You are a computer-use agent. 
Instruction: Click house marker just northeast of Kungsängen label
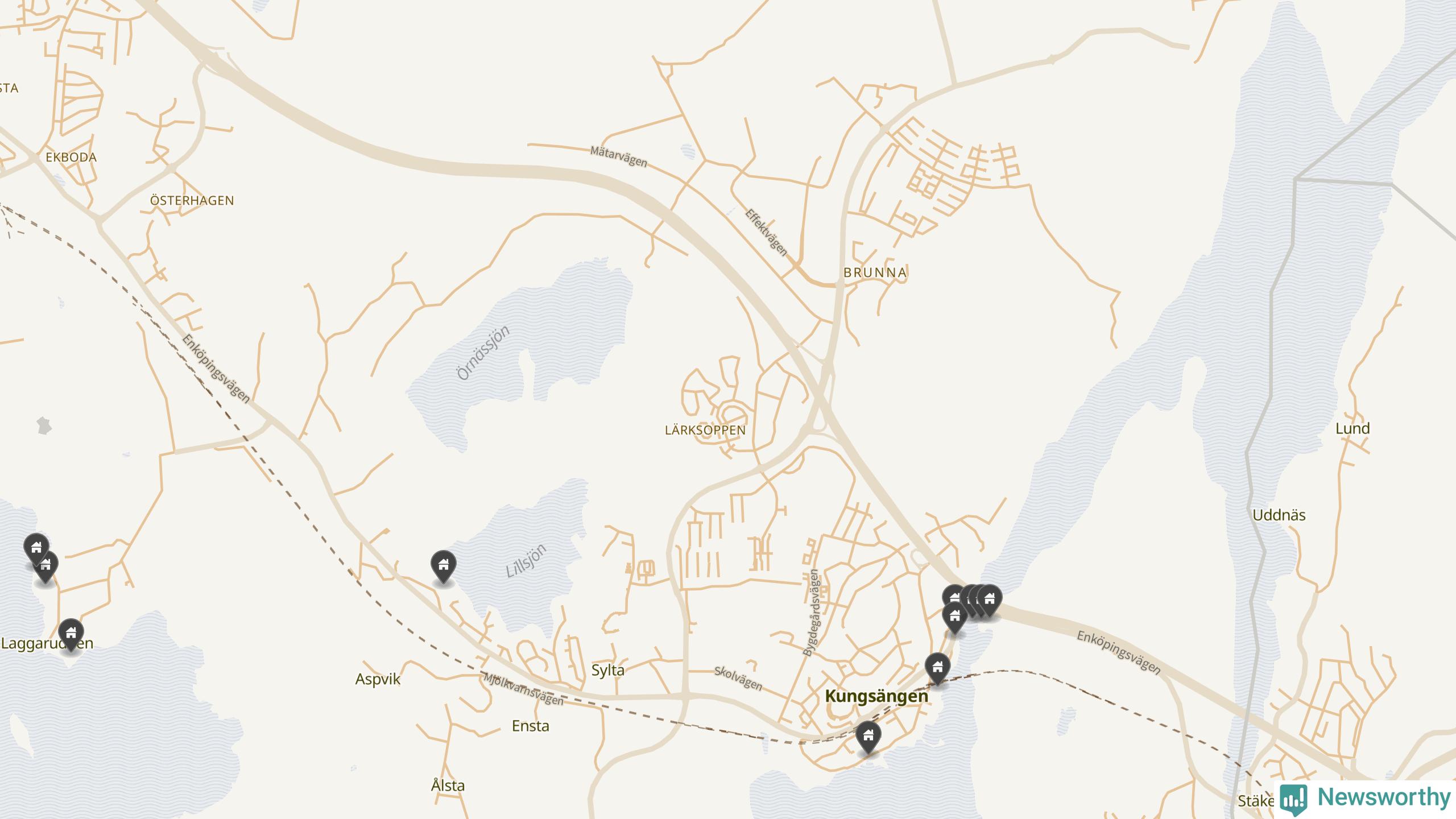pos(937,668)
